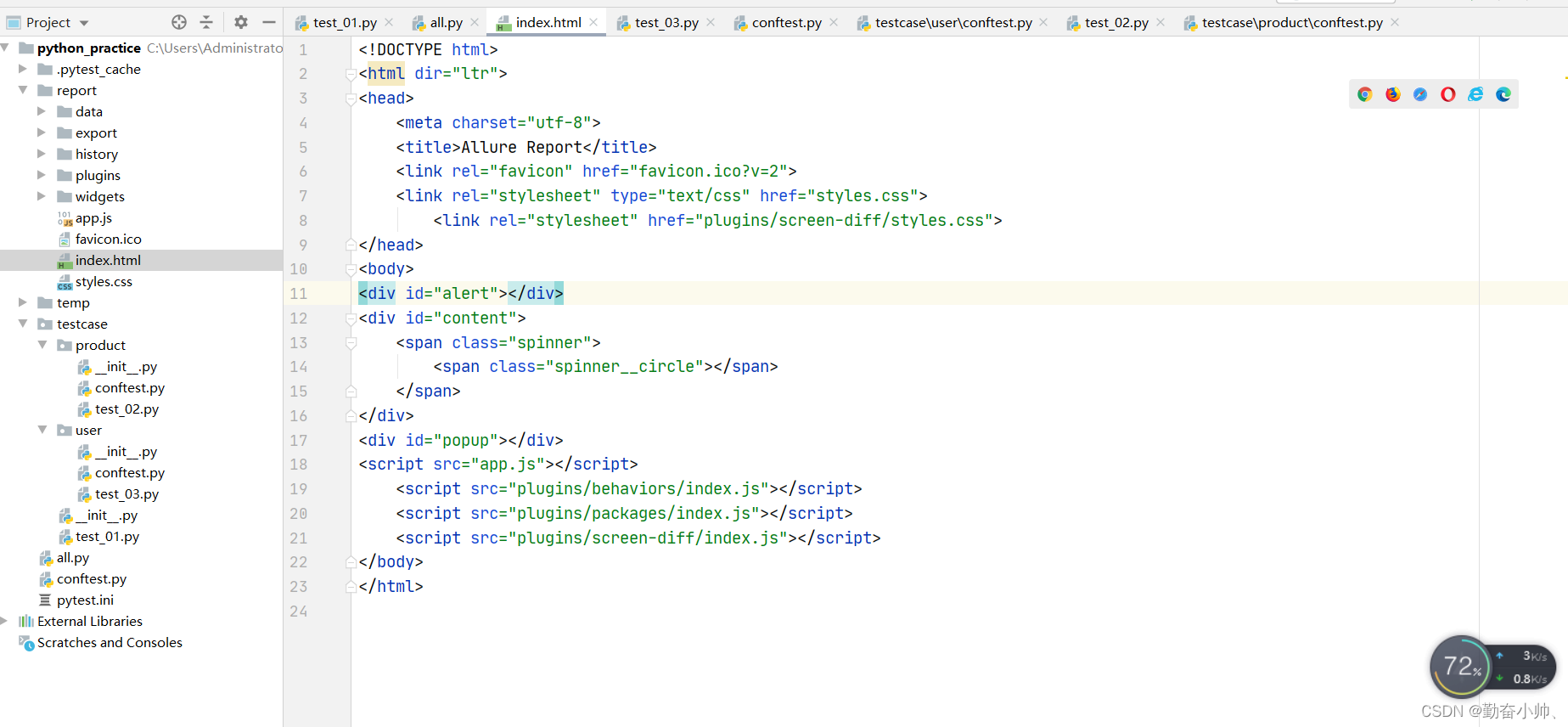Open page in Chrome browser icon
The image size is (1568, 727).
pos(1365,94)
